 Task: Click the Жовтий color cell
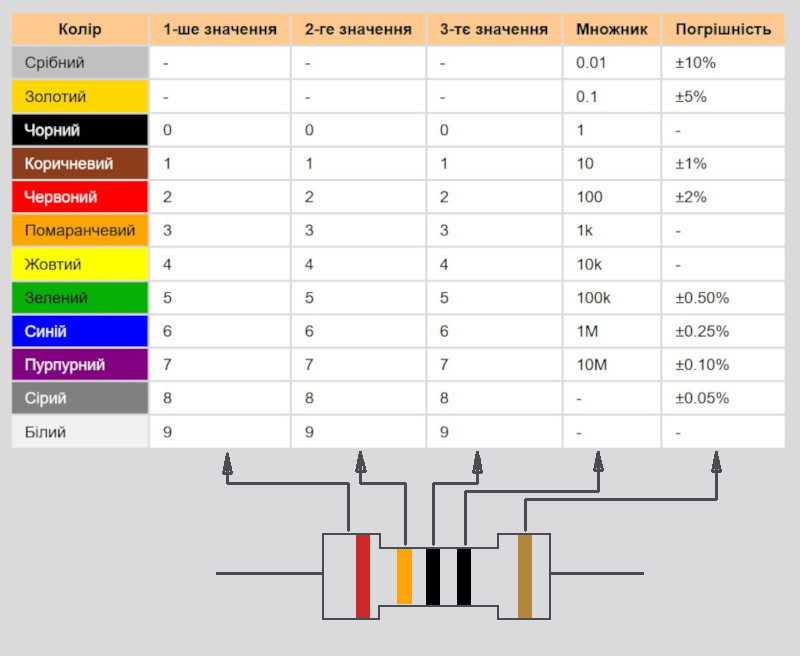tap(80, 265)
